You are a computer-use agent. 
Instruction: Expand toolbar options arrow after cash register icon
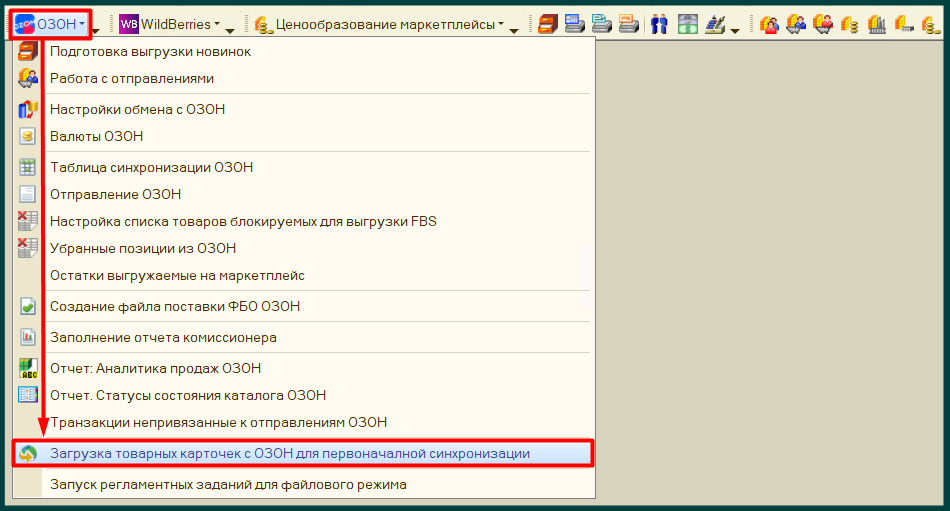[x=735, y=29]
